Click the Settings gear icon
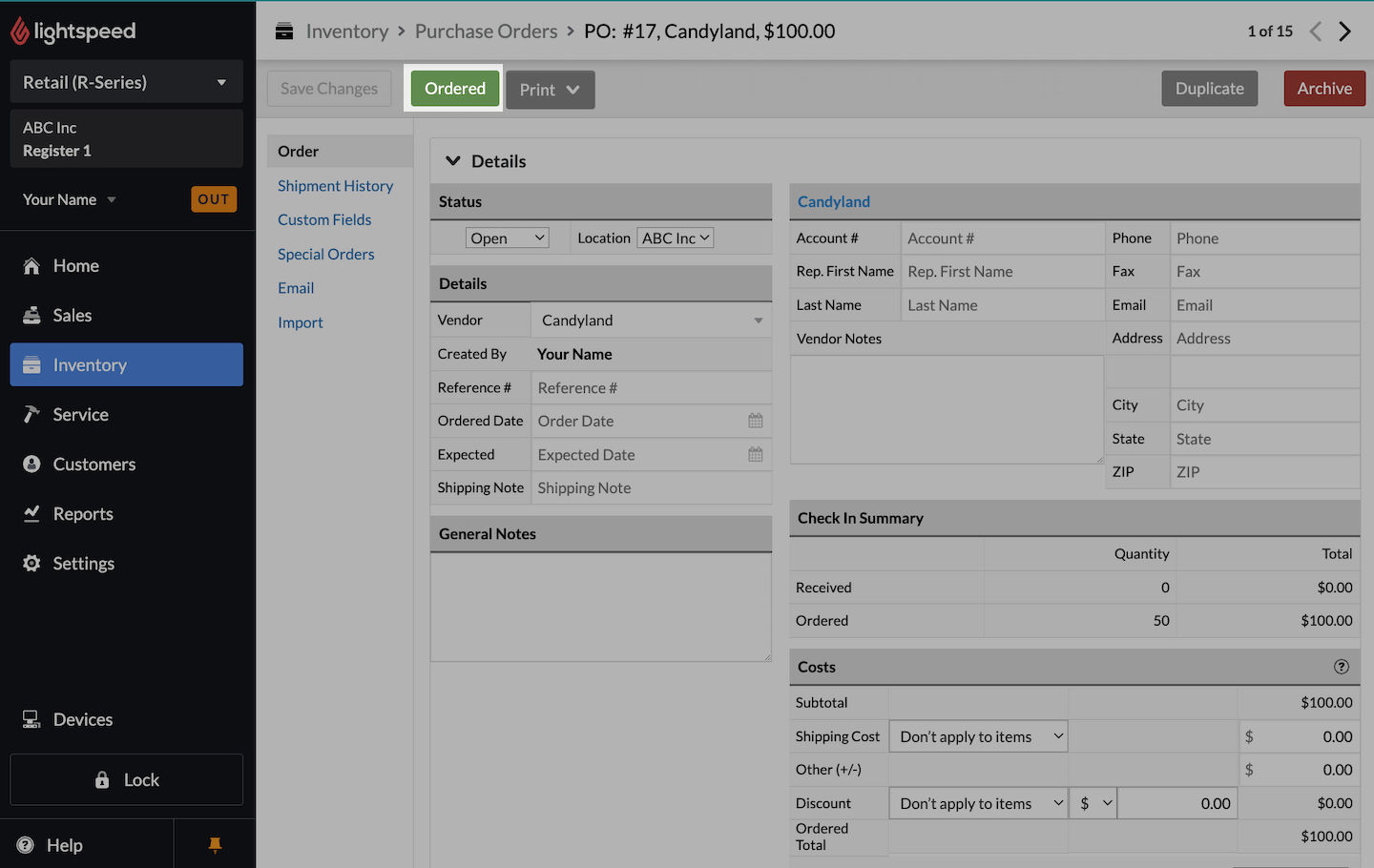Screen dimensions: 1374x868 [31, 564]
